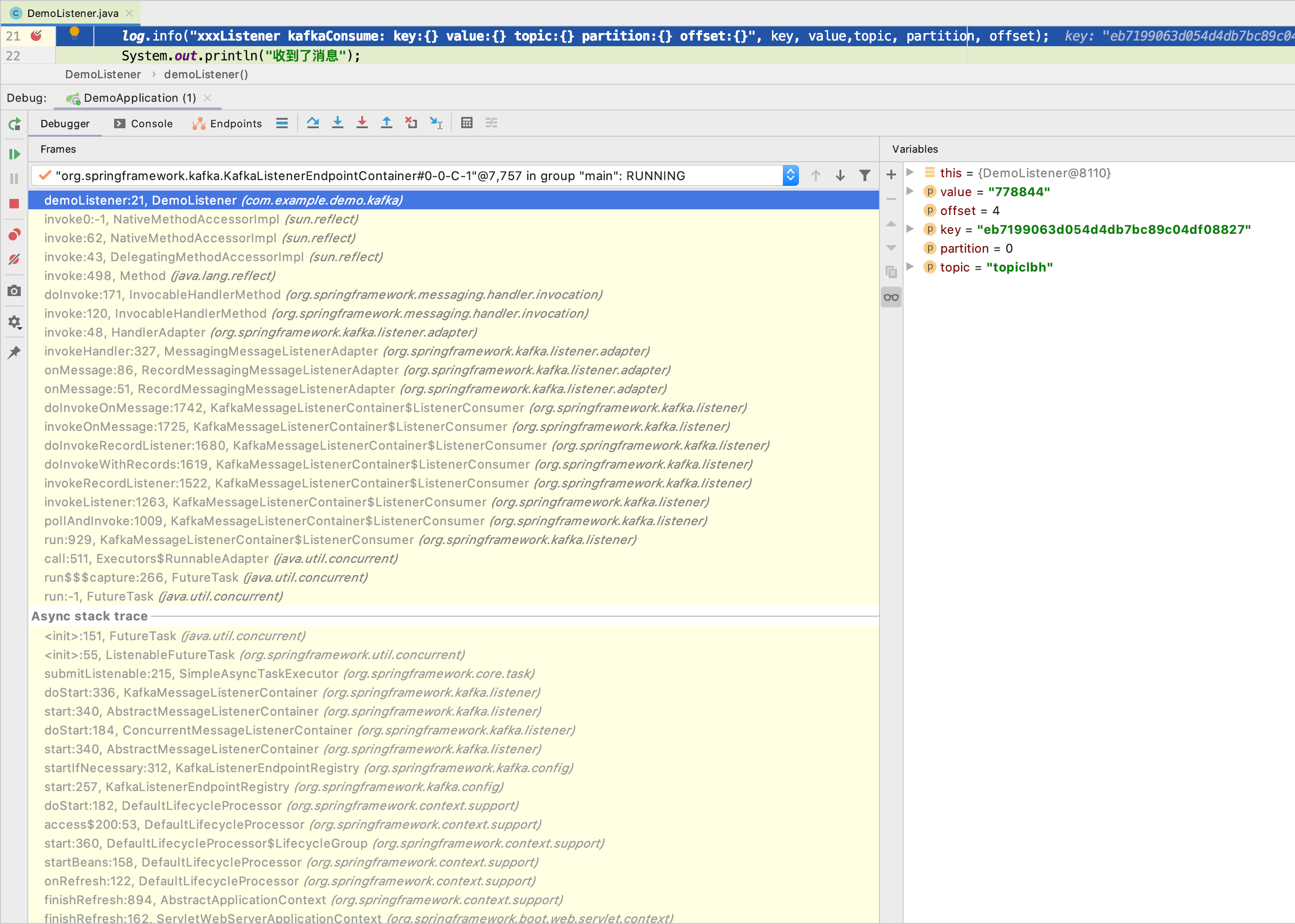This screenshot has height=924, width=1295.
Task: Toggle the frames filter funnel icon
Action: click(864, 176)
